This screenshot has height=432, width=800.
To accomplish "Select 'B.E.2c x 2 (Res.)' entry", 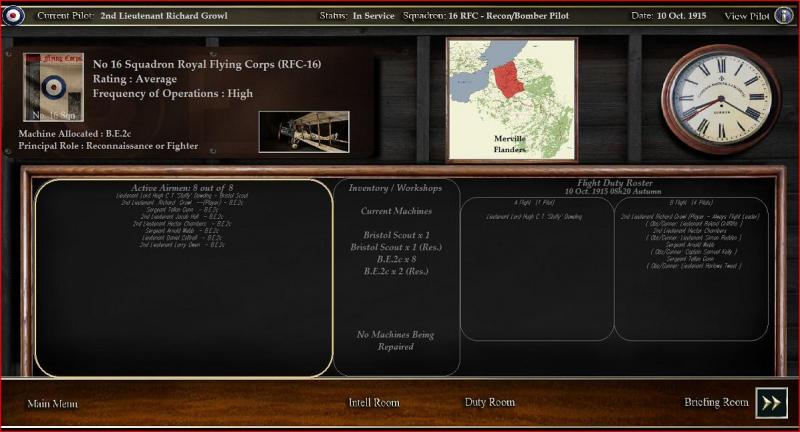I will click(396, 271).
